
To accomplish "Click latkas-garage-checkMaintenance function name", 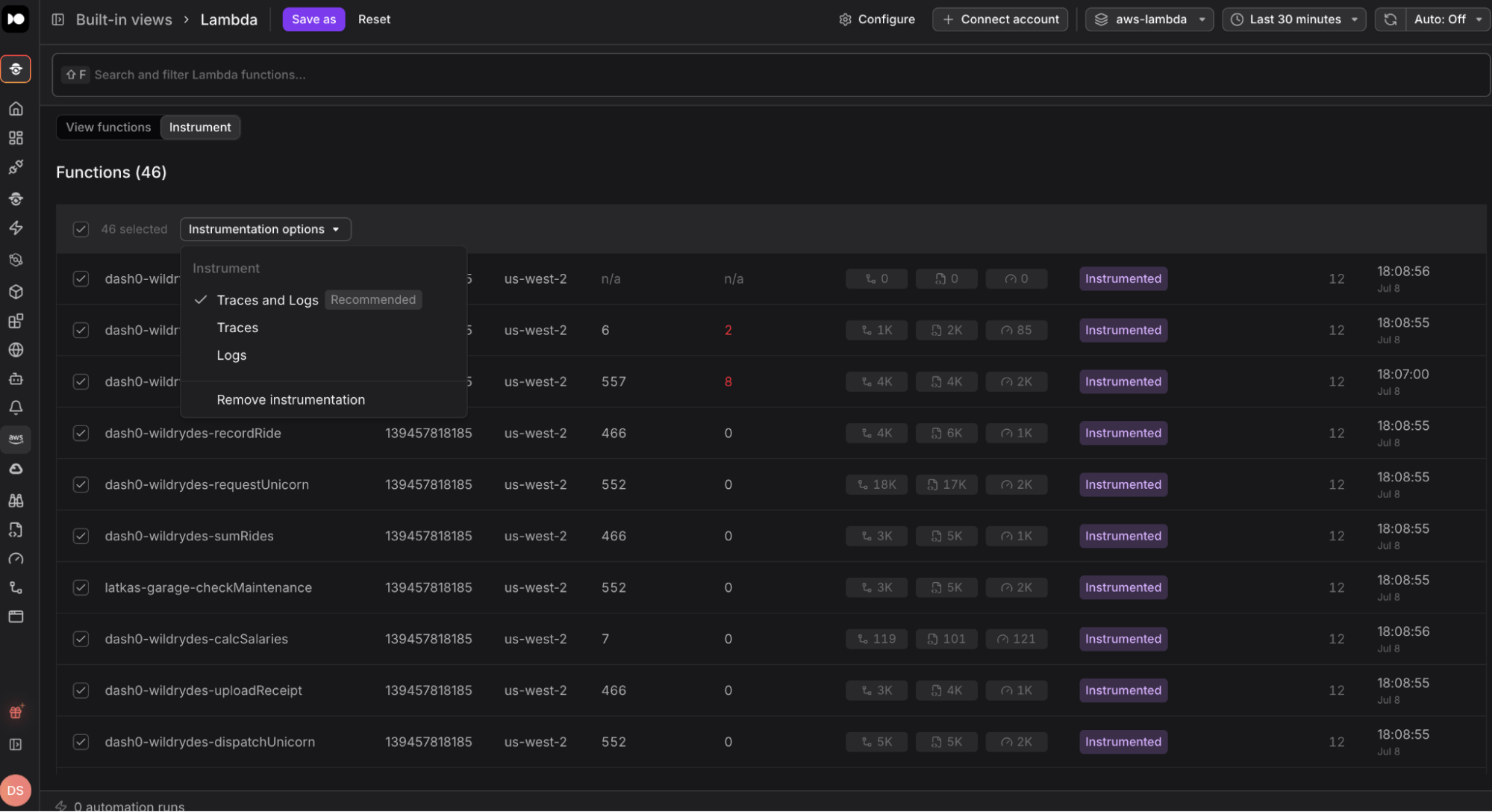I will [x=208, y=587].
